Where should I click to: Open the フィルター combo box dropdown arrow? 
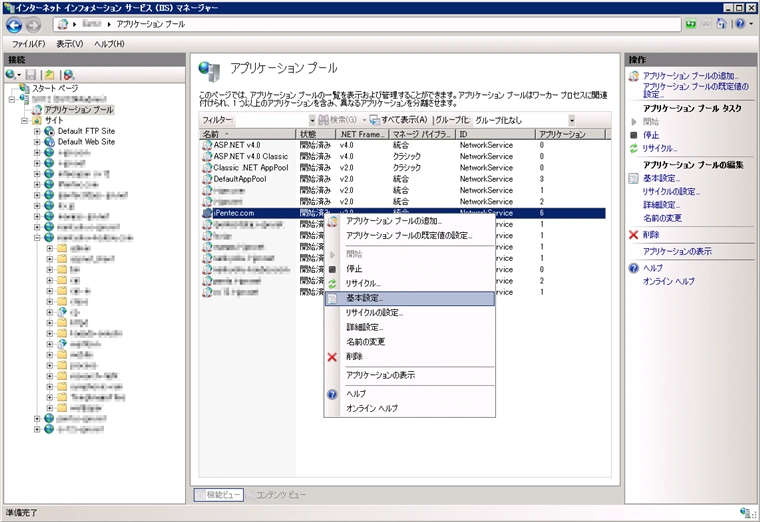click(310, 120)
